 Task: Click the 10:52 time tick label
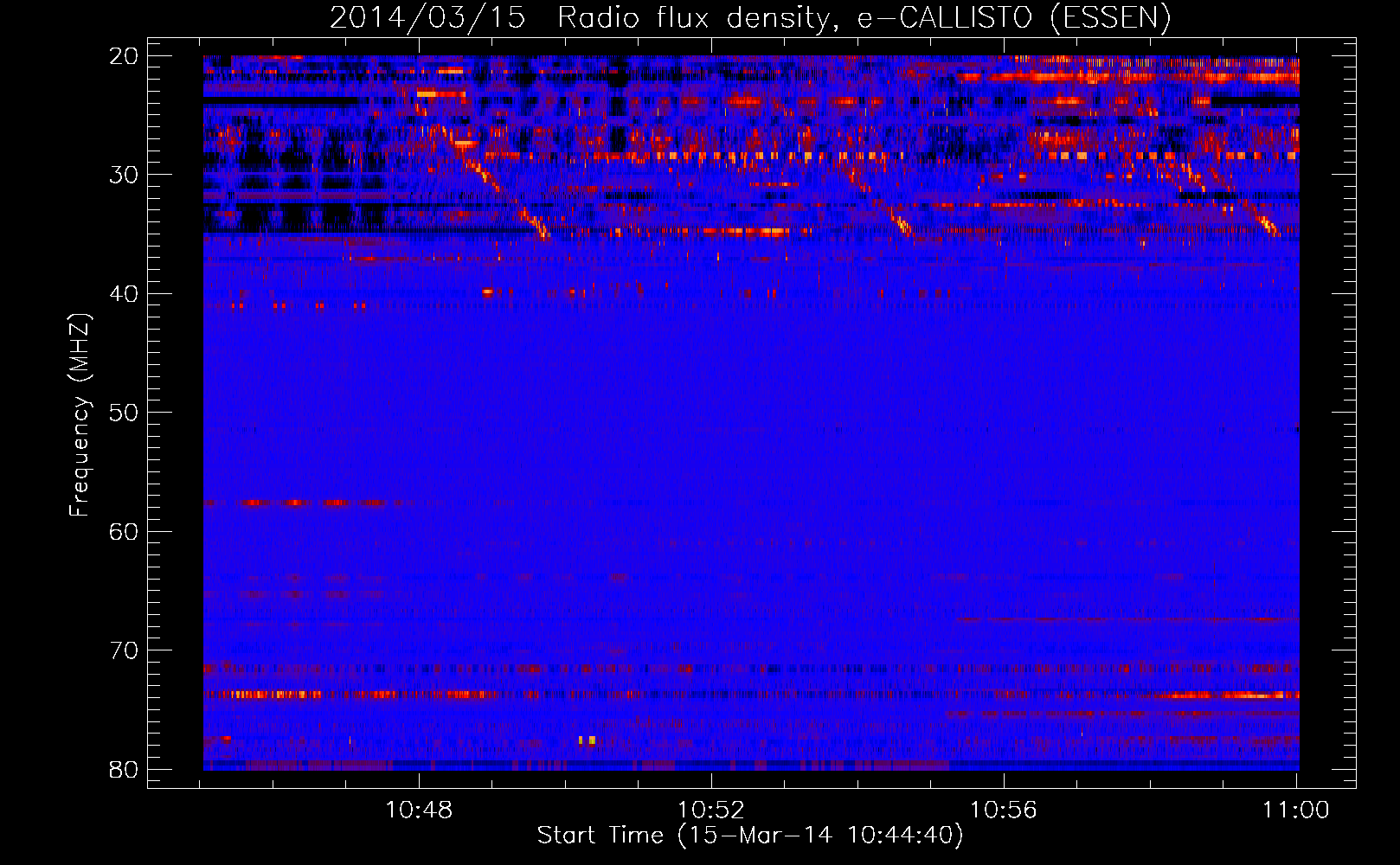pyautogui.click(x=711, y=811)
